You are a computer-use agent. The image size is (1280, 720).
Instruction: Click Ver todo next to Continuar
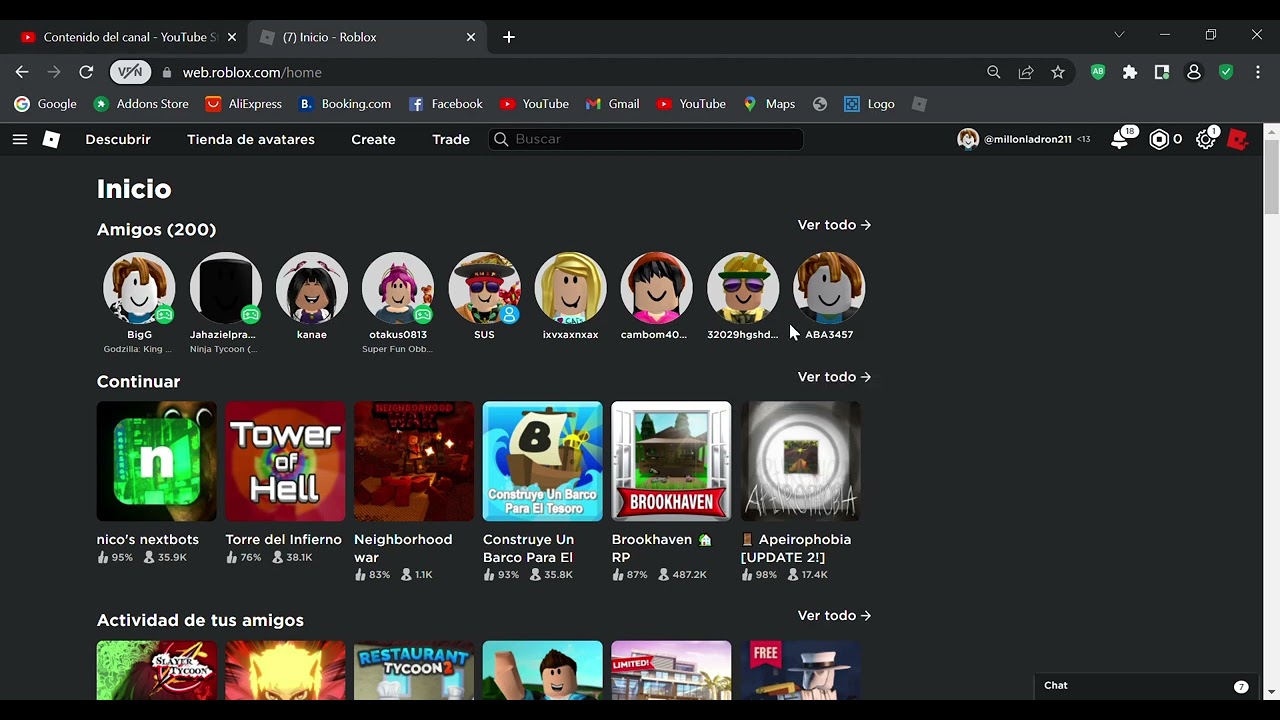click(x=834, y=377)
